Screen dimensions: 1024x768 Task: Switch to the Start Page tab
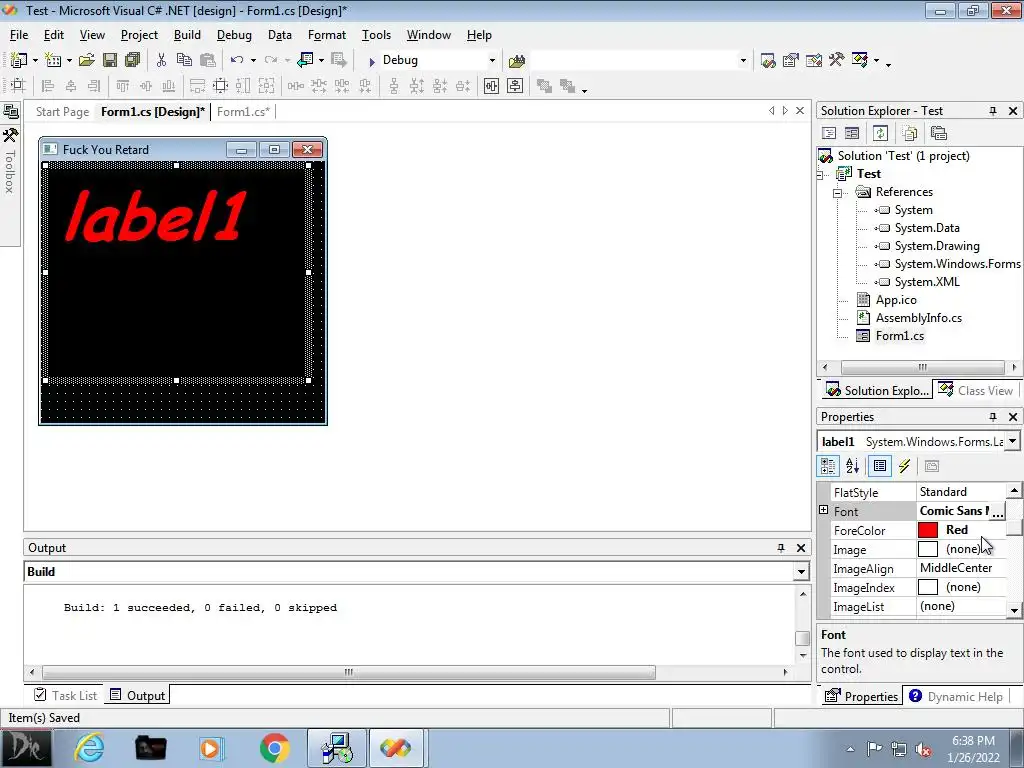[62, 112]
